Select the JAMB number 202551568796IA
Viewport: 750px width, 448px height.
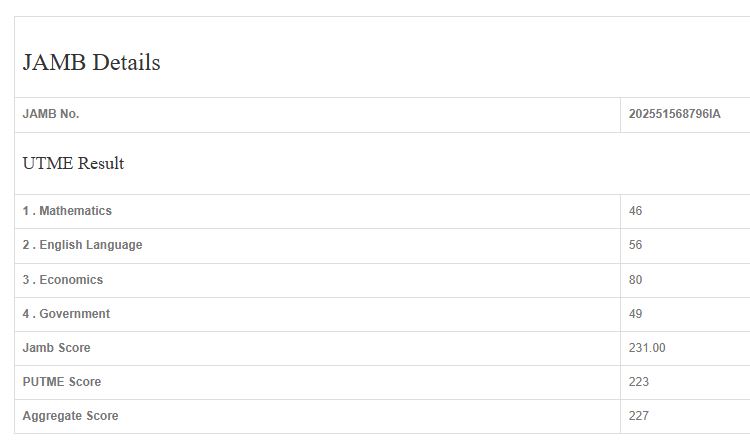coord(674,114)
